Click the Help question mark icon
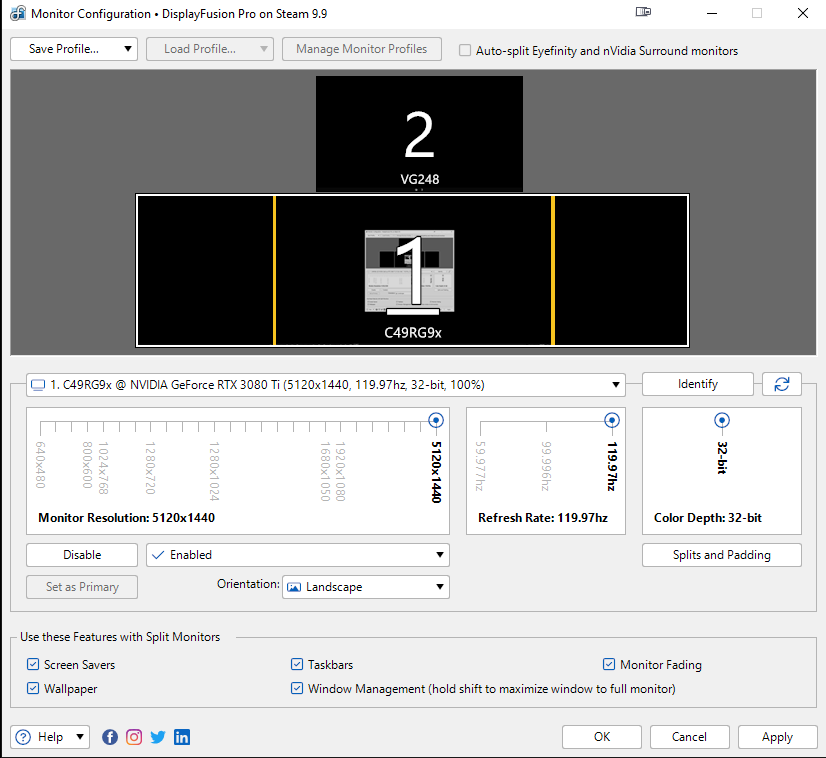Image resolution: width=826 pixels, height=758 pixels. [x=23, y=737]
